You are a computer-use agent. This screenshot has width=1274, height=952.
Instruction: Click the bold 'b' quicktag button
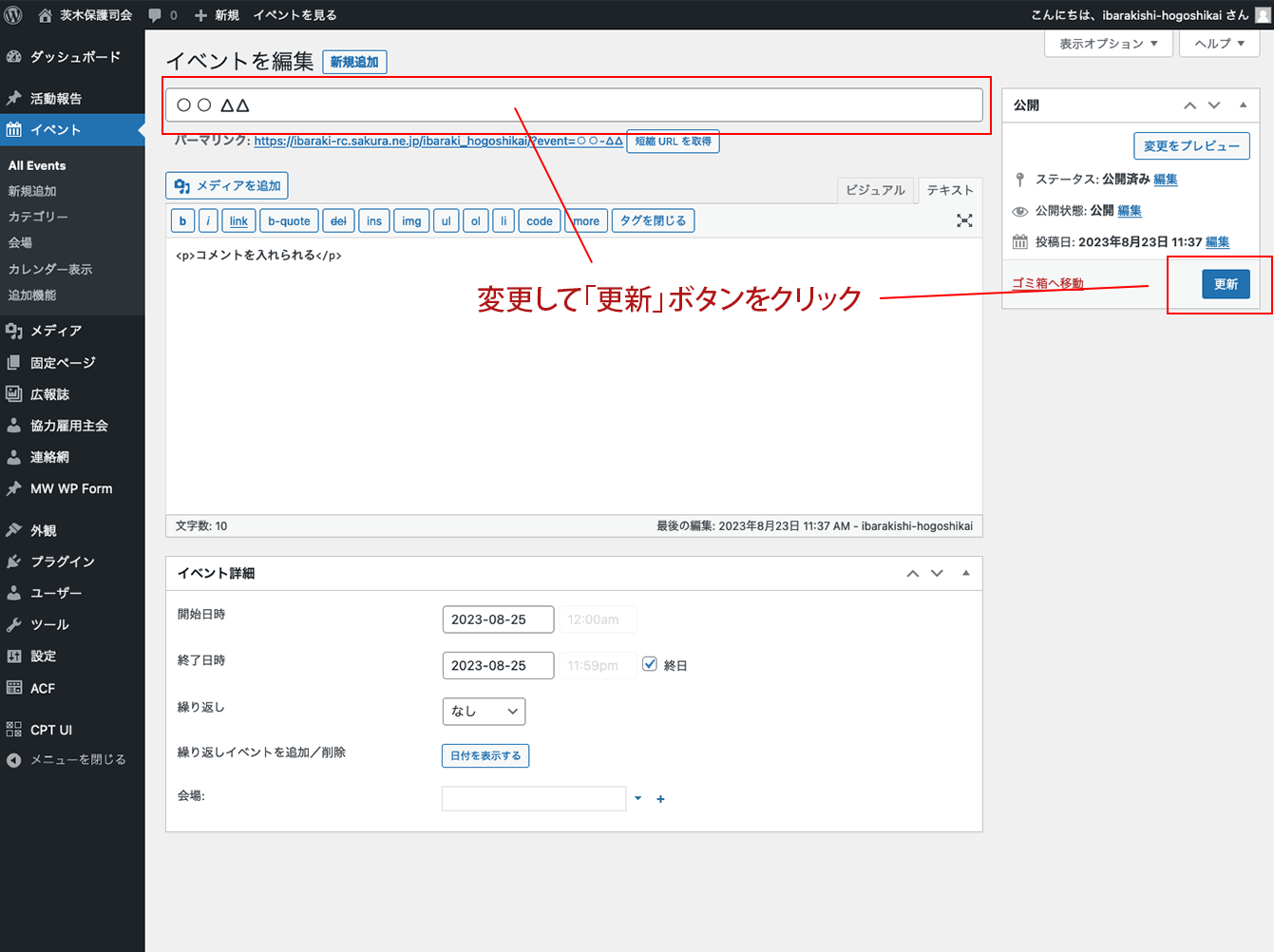pyautogui.click(x=182, y=220)
